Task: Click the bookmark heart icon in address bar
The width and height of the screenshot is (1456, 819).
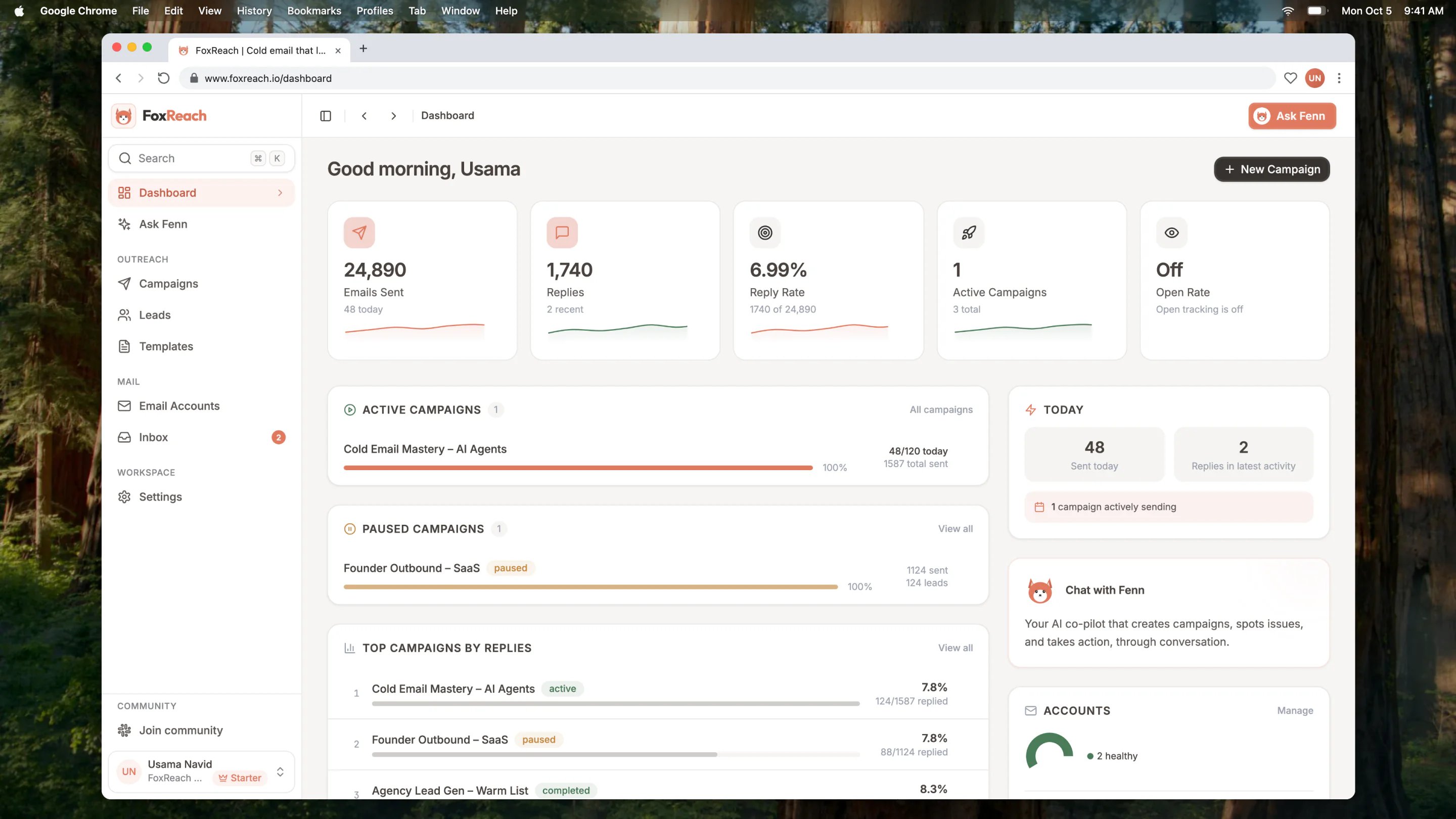Action: click(x=1290, y=78)
